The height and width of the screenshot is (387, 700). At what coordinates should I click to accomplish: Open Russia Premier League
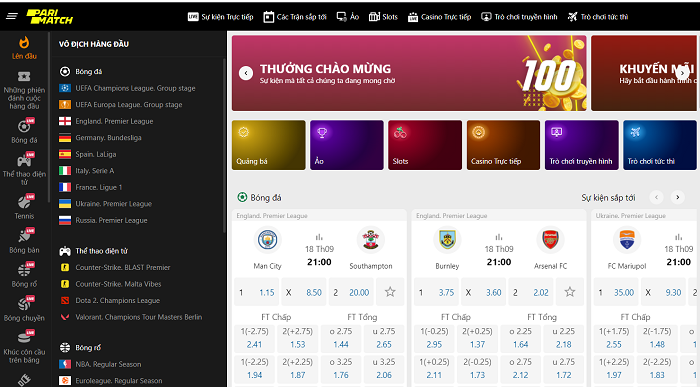click(103, 221)
